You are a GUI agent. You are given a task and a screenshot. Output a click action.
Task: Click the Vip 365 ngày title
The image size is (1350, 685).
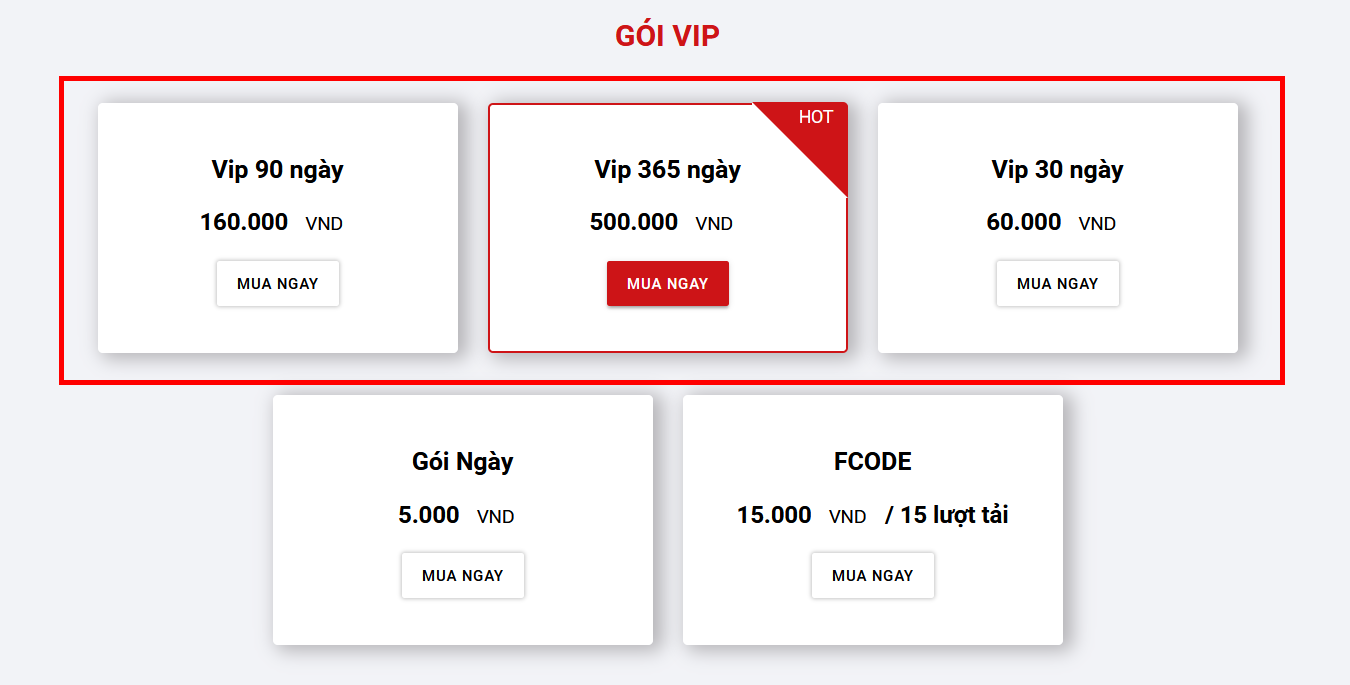(667, 169)
